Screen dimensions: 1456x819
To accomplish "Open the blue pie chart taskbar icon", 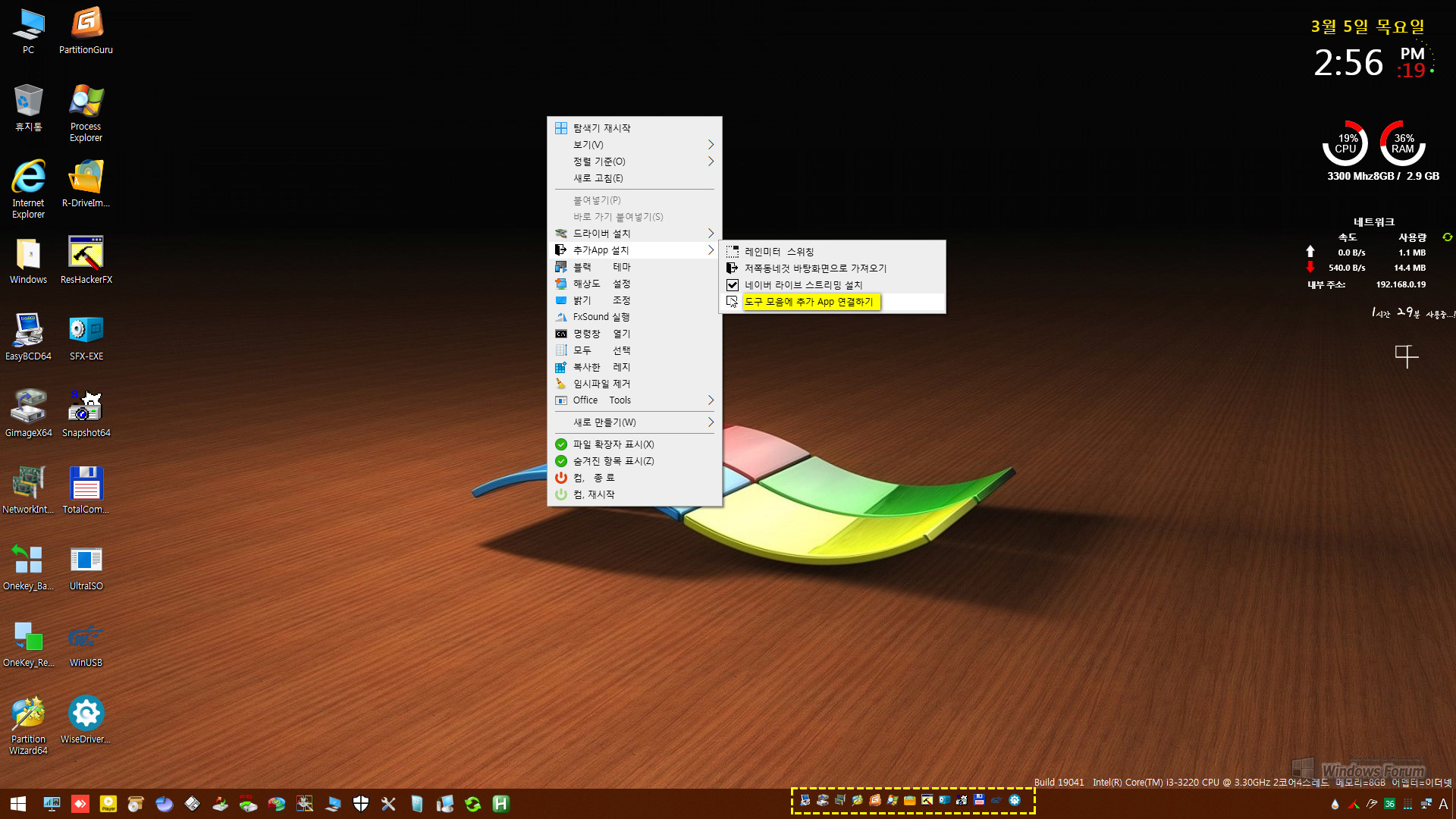I will pos(165,804).
